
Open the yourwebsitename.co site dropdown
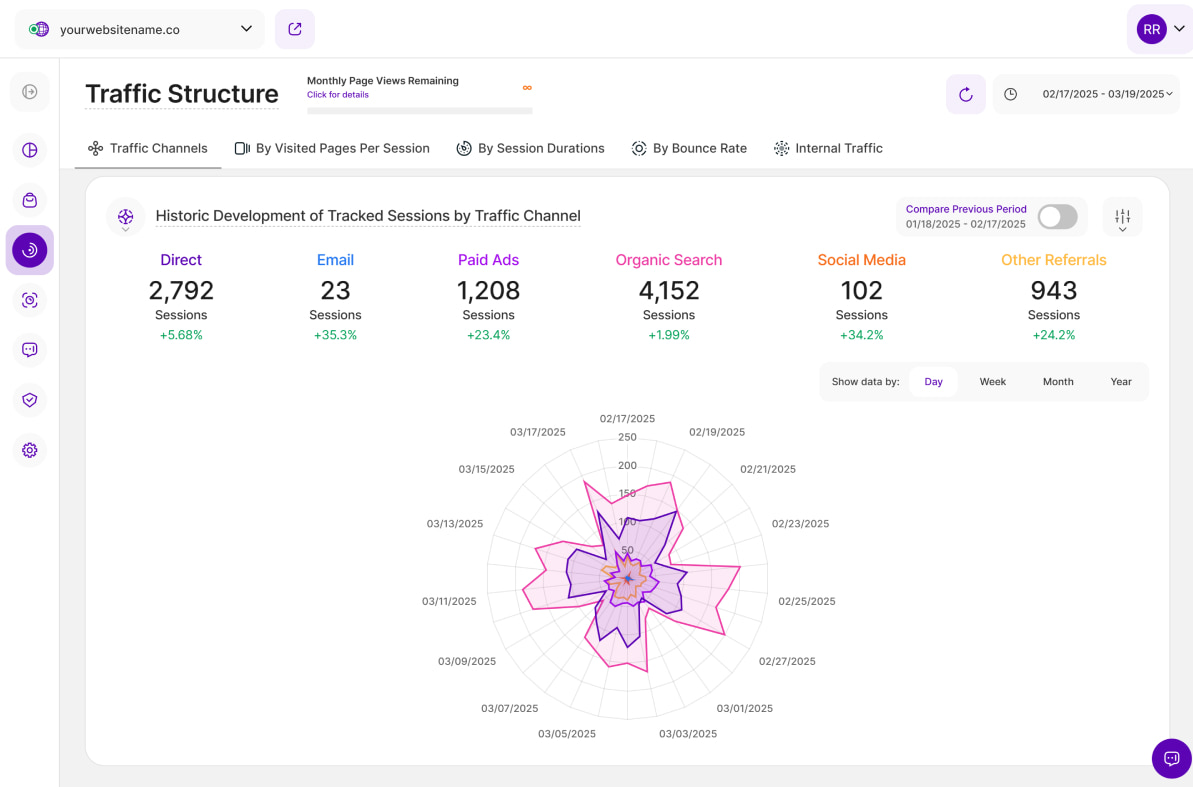pos(140,29)
